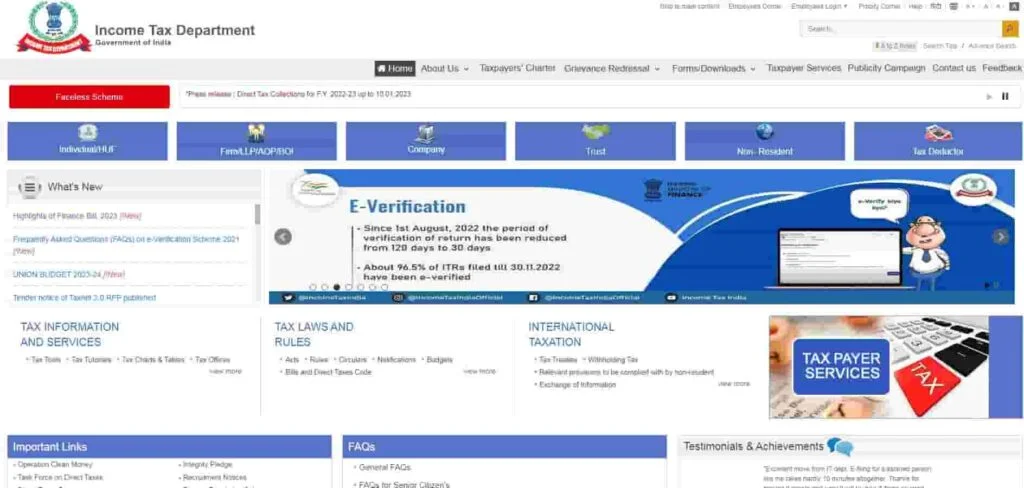
Task: Click the home icon in navigation bar
Action: pyautogui.click(x=381, y=69)
